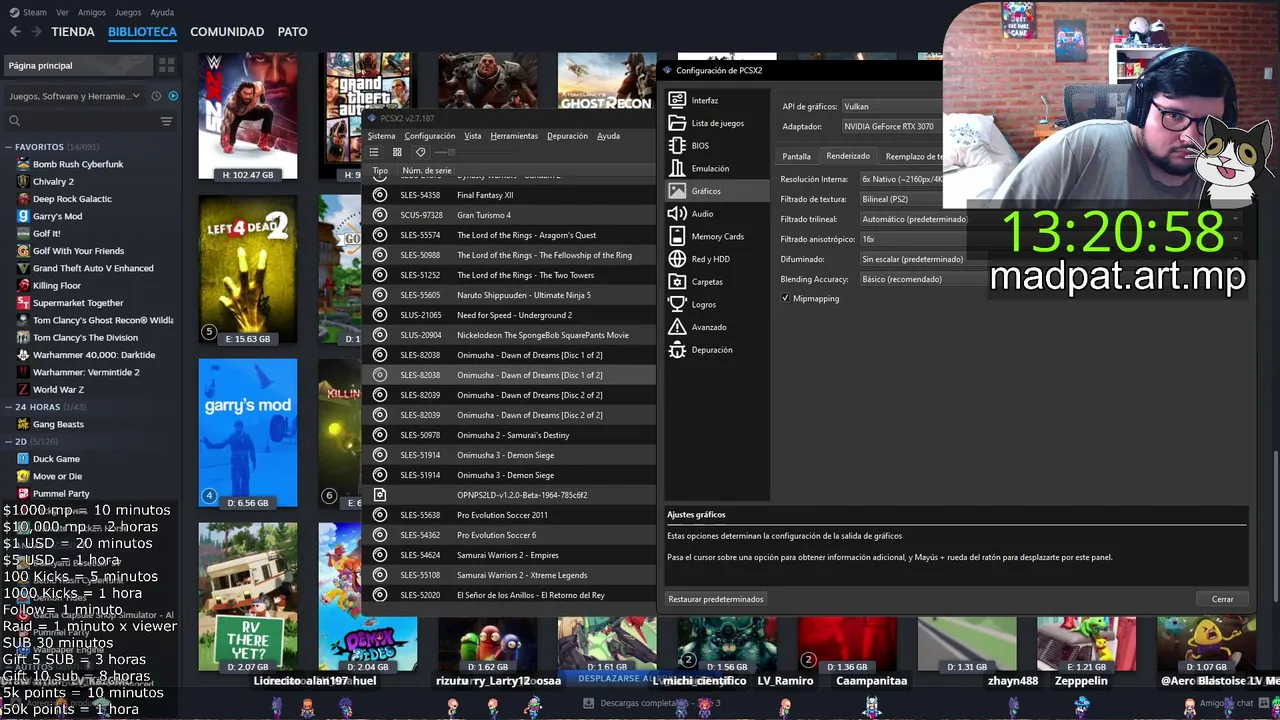
Task: Click the Steam library search field
Action: coord(80,121)
